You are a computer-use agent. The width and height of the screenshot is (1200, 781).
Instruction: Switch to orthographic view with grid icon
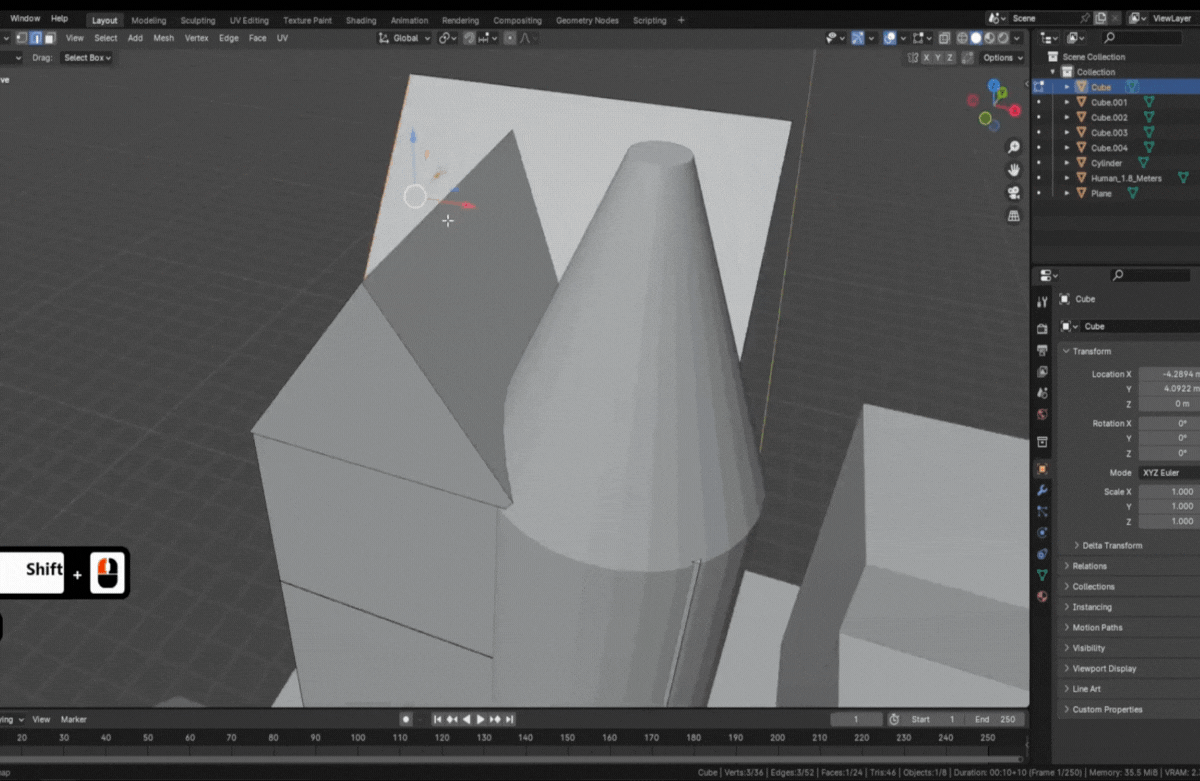tap(1014, 216)
